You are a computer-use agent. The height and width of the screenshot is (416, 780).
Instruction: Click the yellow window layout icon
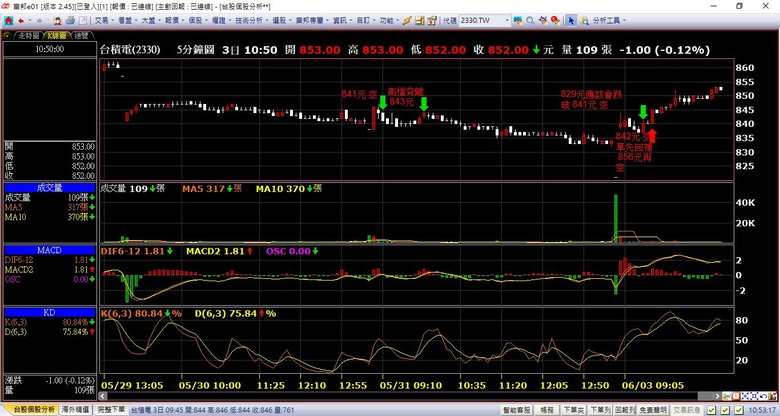pyautogui.click(x=419, y=20)
